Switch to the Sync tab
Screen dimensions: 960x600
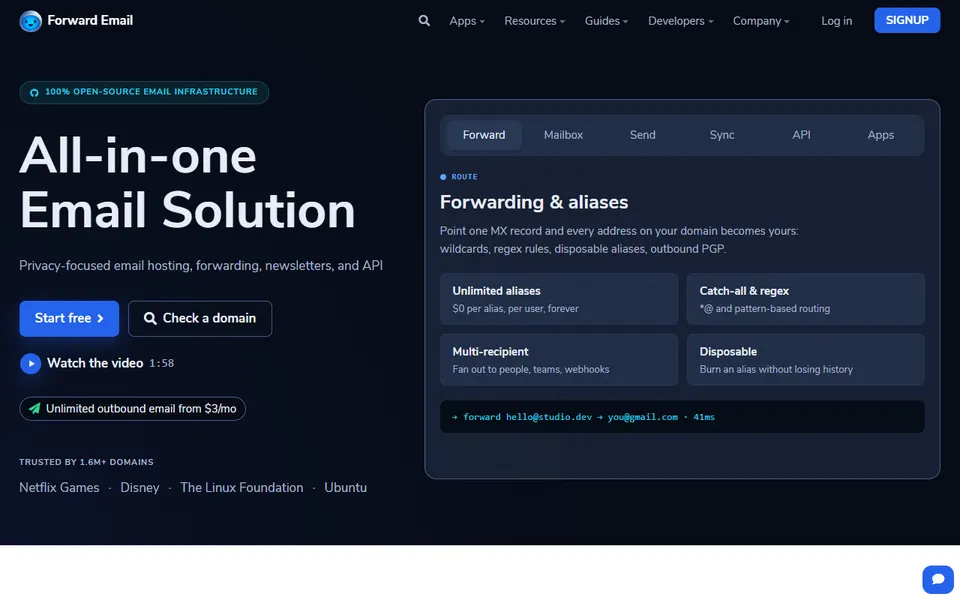tap(722, 135)
